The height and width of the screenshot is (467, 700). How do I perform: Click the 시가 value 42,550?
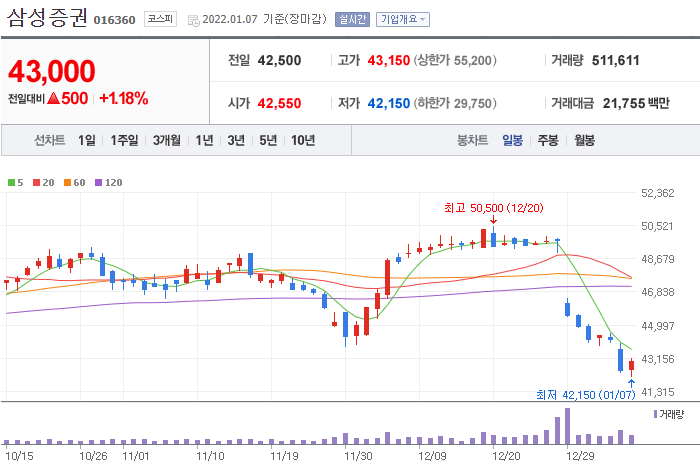pos(279,103)
